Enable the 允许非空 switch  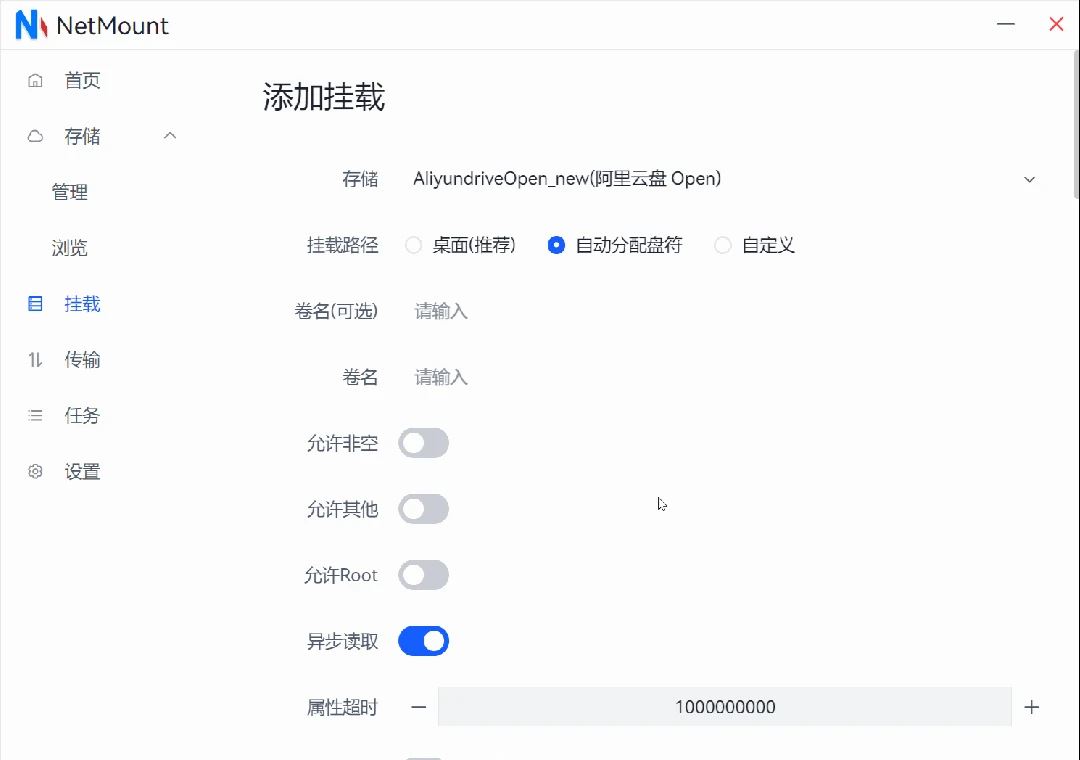tap(424, 443)
